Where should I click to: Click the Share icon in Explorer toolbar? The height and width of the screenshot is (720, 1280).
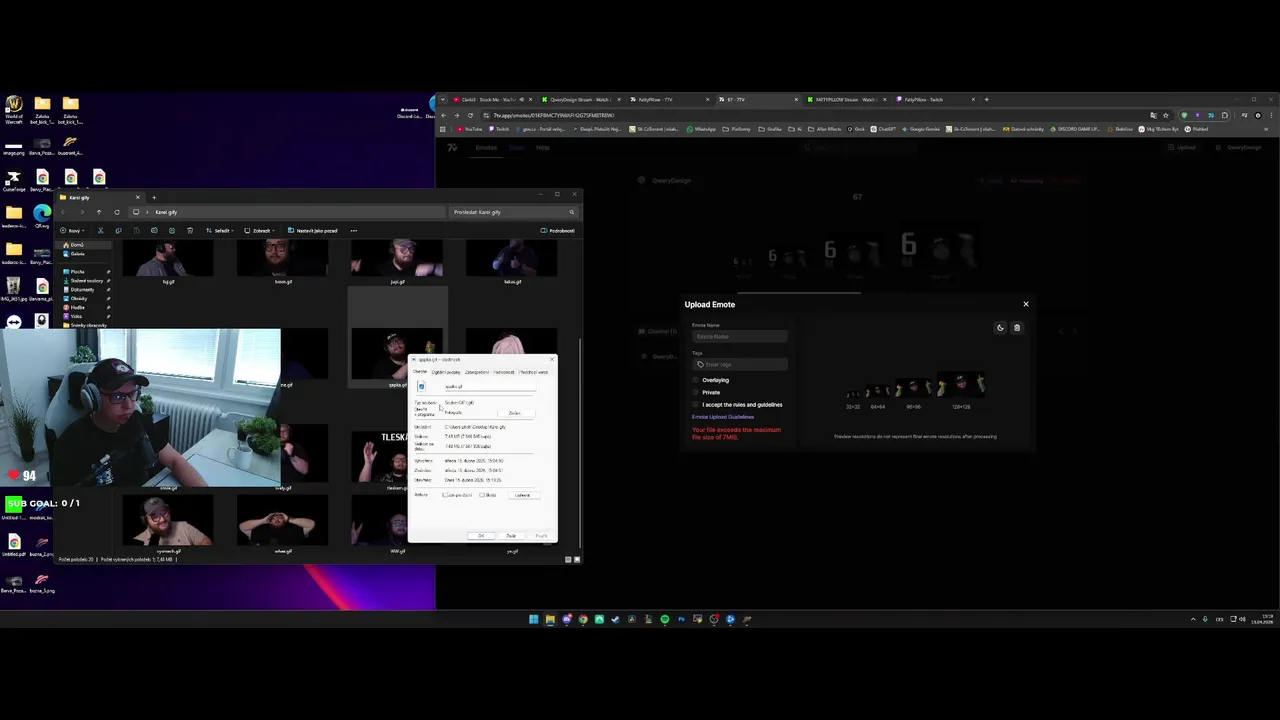pyautogui.click(x=172, y=230)
